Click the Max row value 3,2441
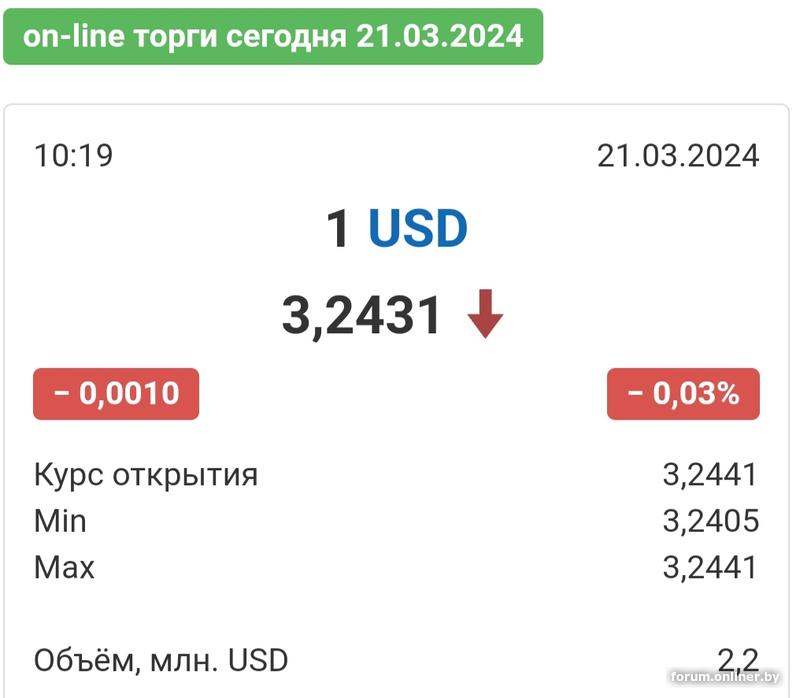This screenshot has height=698, width=800. [x=710, y=568]
